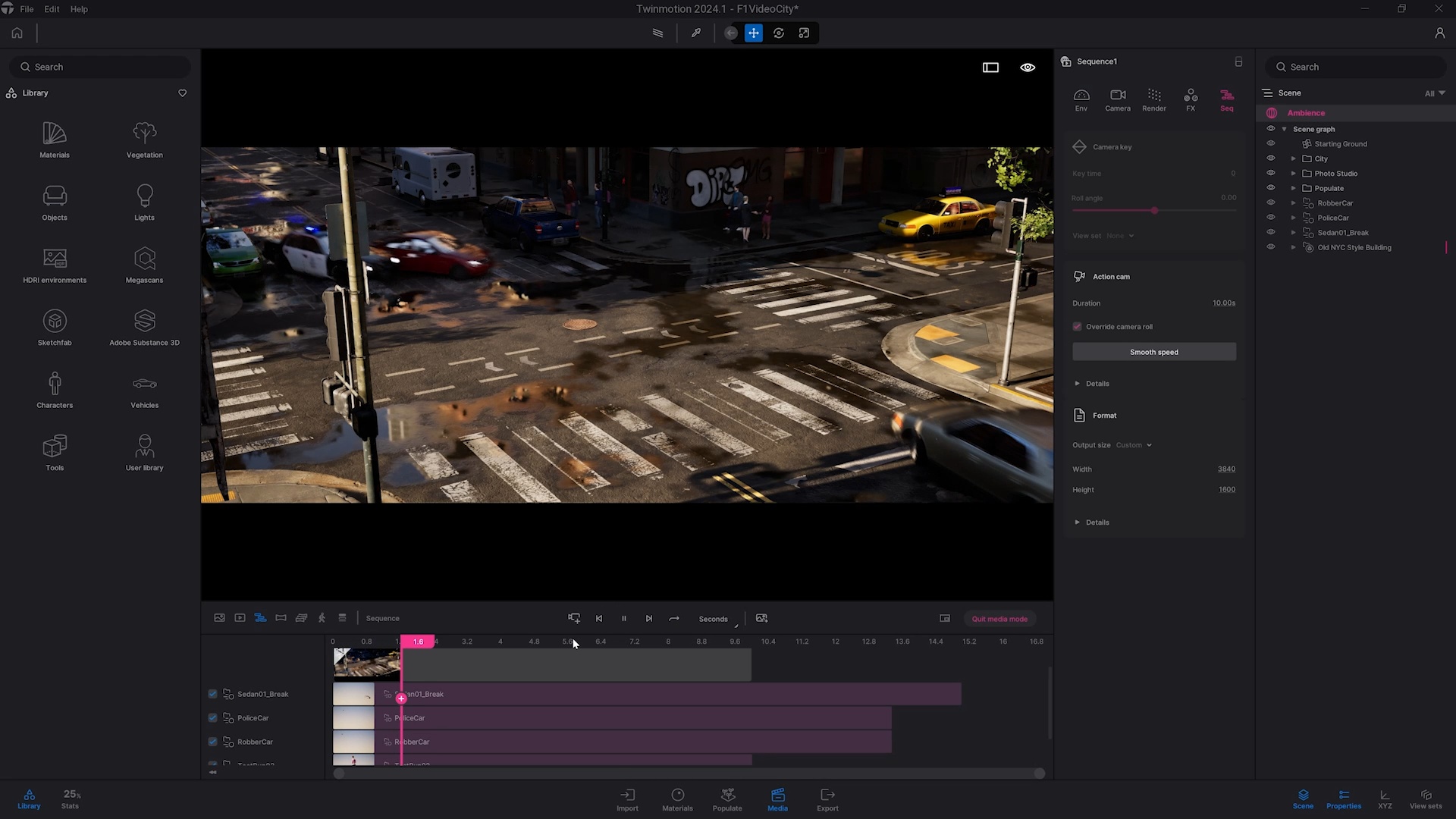Open Export in the bottom dock

pos(827,799)
